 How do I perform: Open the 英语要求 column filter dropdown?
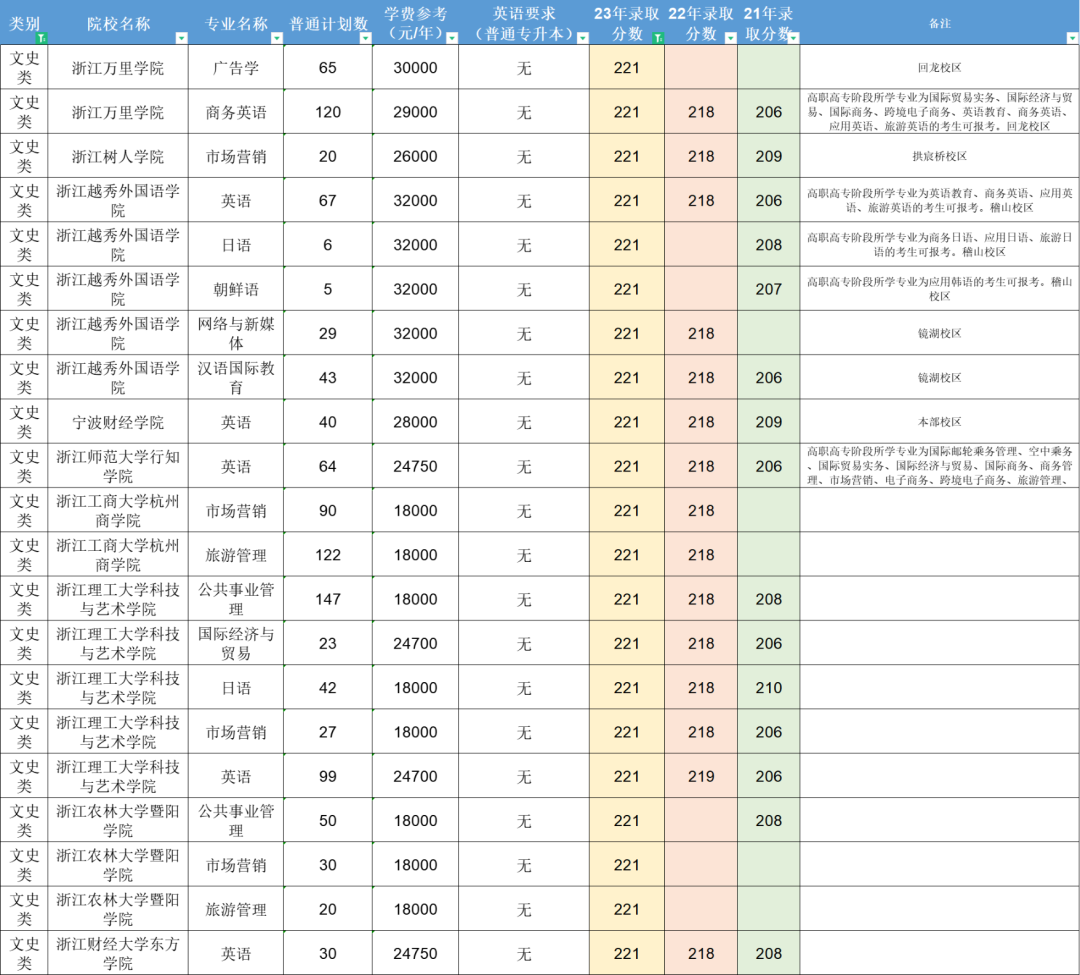[582, 38]
